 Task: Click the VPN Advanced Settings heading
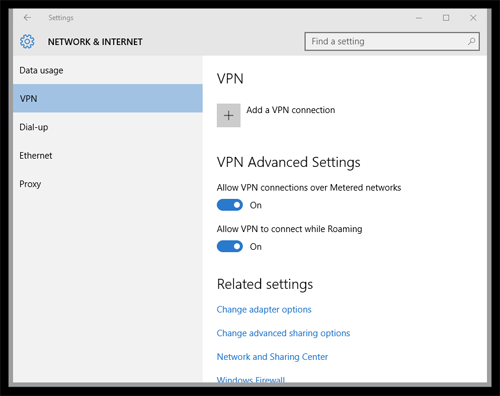point(288,162)
